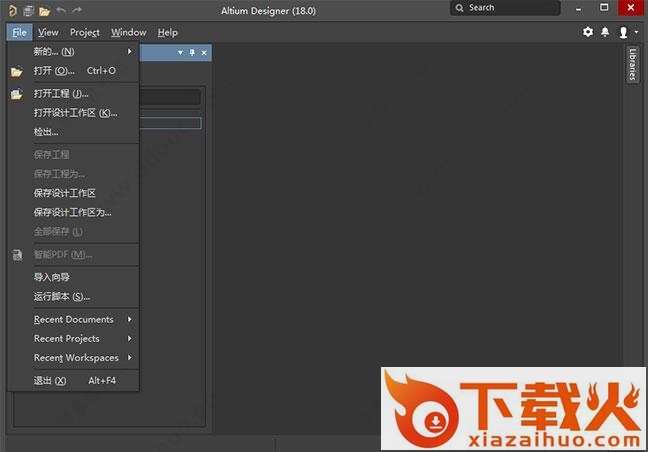The image size is (648, 452).
Task: Maximize the Altium Designer window
Action: point(604,7)
